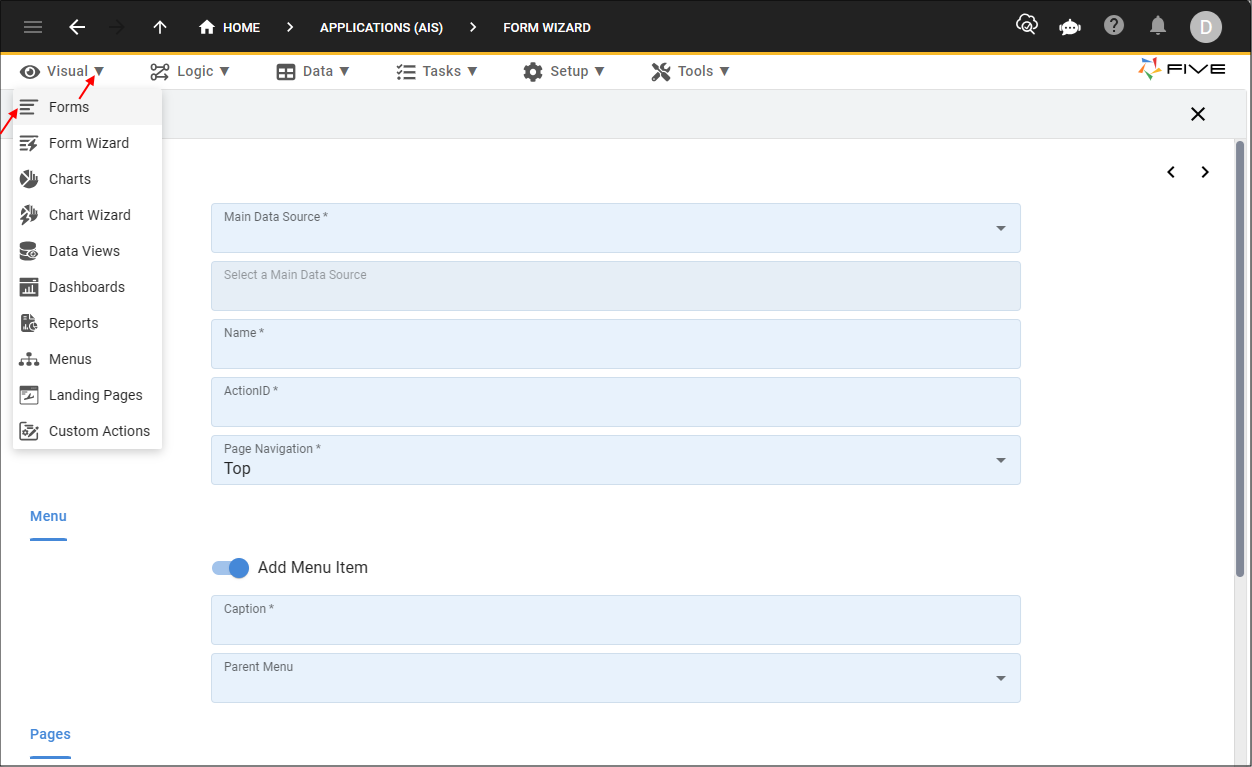The image size is (1252, 767).
Task: Click the hamburger menu icon
Action: click(33, 27)
